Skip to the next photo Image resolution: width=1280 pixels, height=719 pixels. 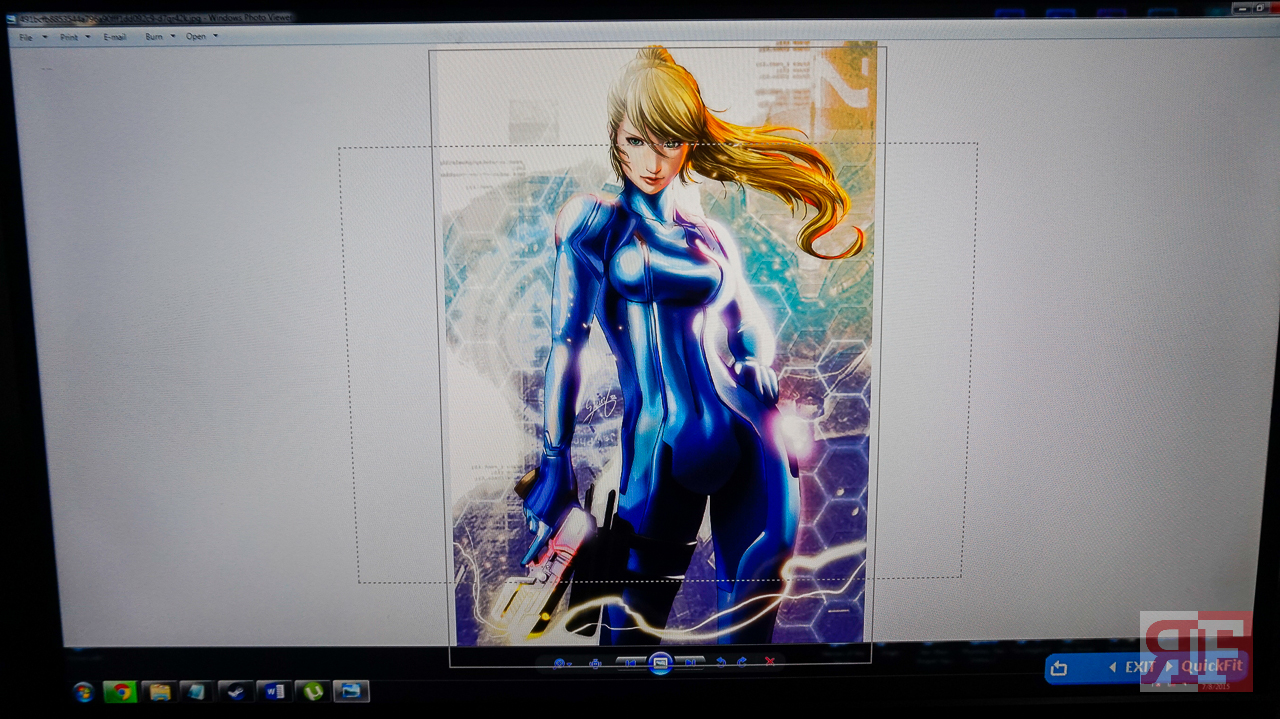(x=690, y=662)
